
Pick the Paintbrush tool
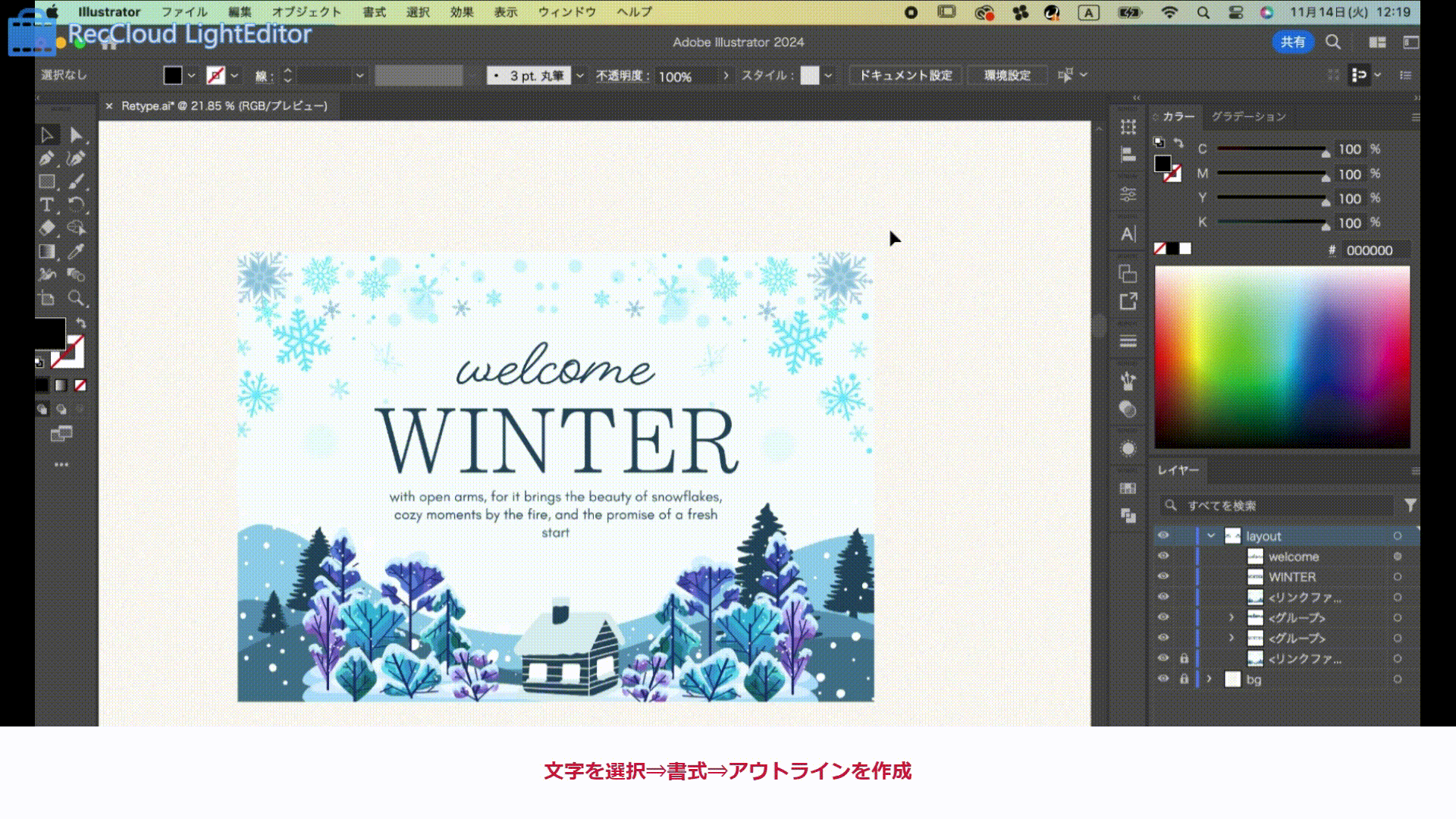click(76, 182)
